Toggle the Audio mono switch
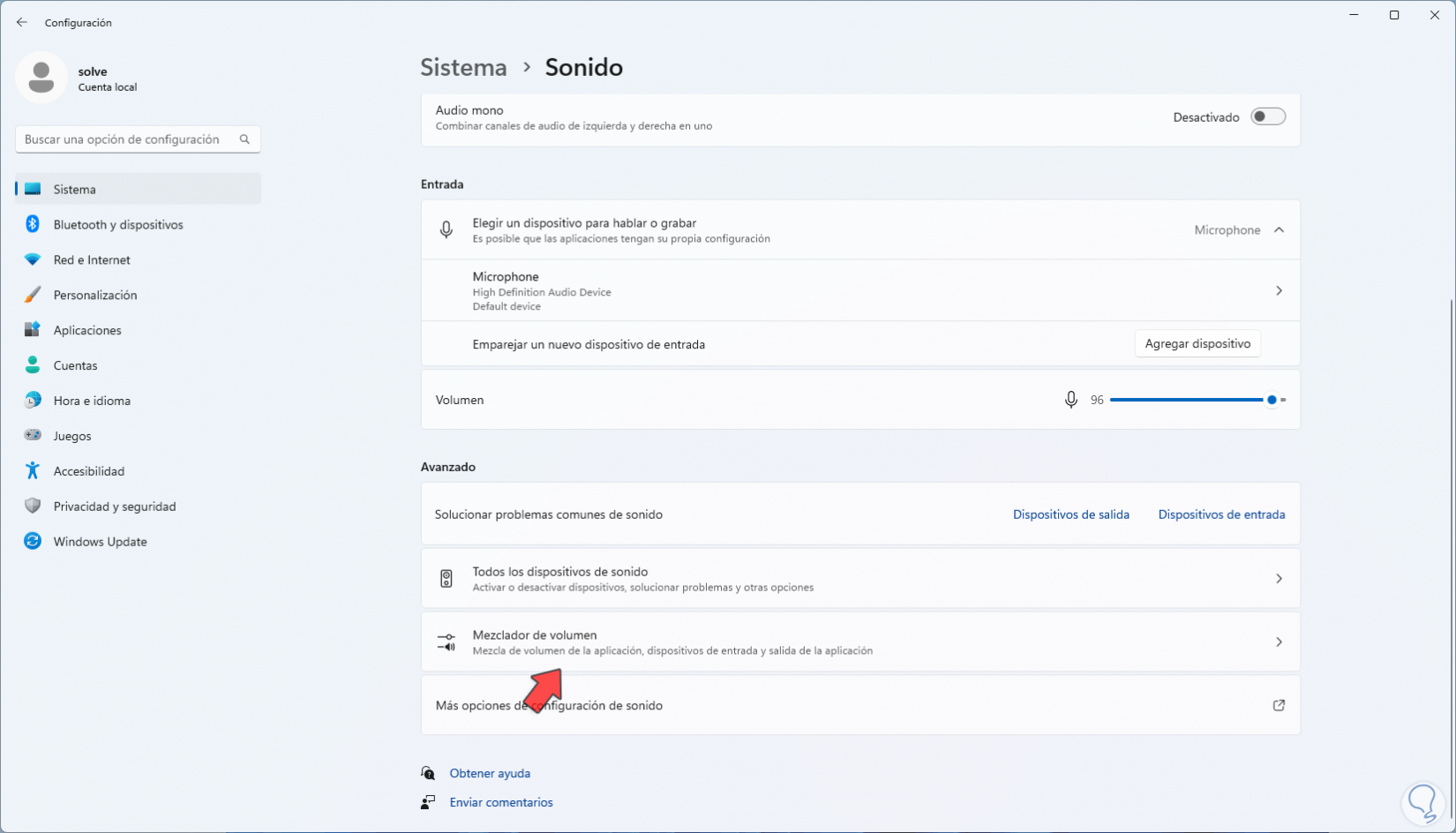Viewport: 1456px width, 833px height. [x=1268, y=116]
